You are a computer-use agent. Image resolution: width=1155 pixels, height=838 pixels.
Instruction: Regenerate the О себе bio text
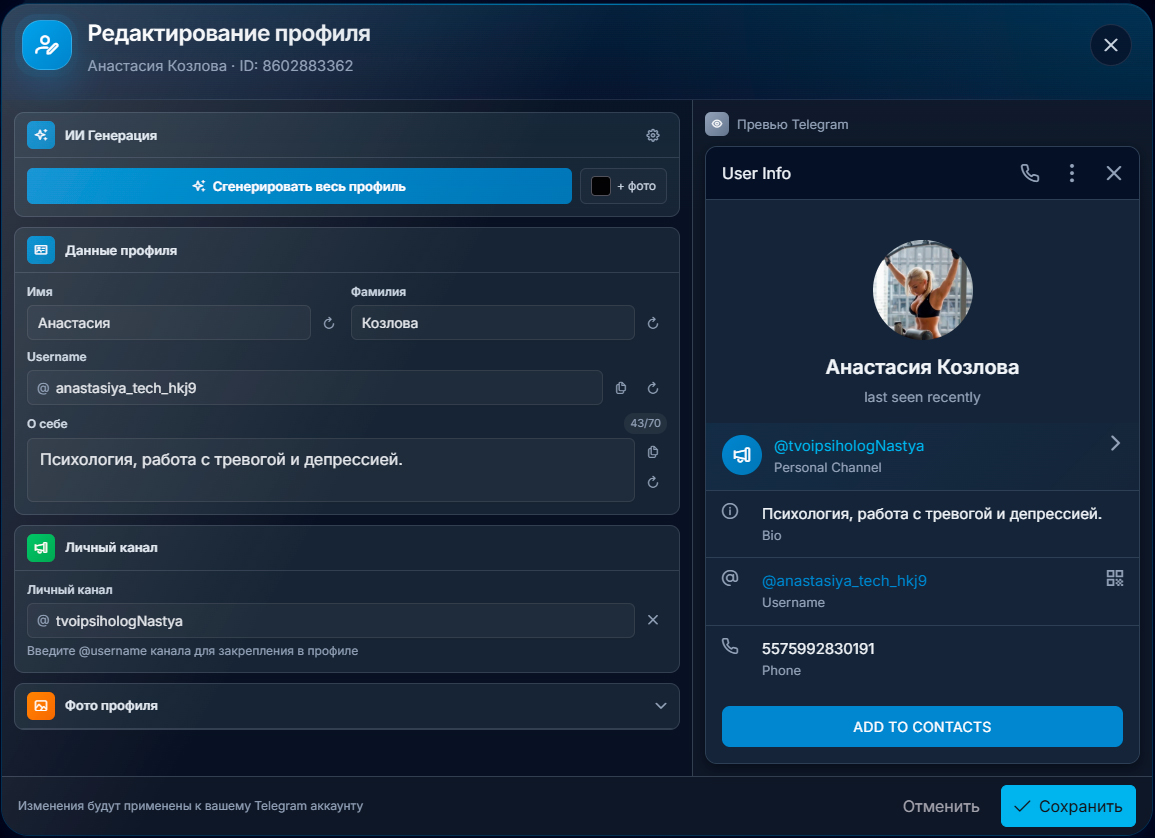[653, 482]
